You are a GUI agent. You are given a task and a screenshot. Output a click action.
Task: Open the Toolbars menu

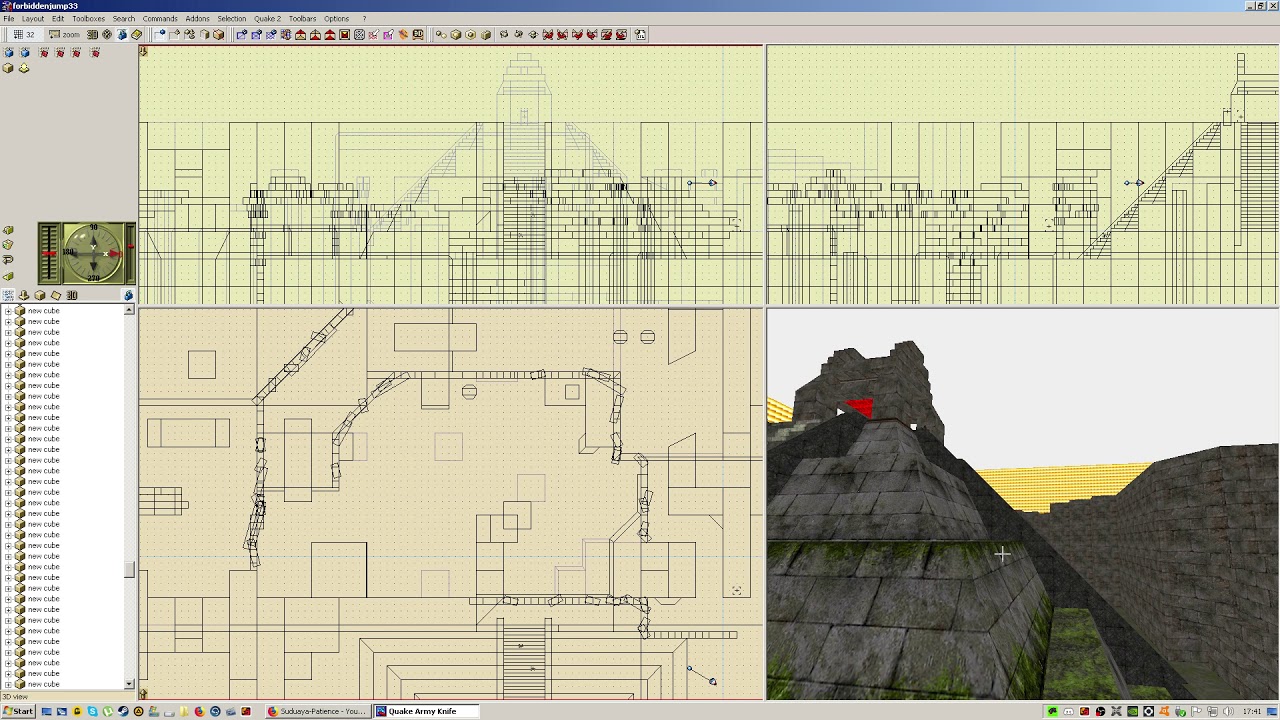302,18
